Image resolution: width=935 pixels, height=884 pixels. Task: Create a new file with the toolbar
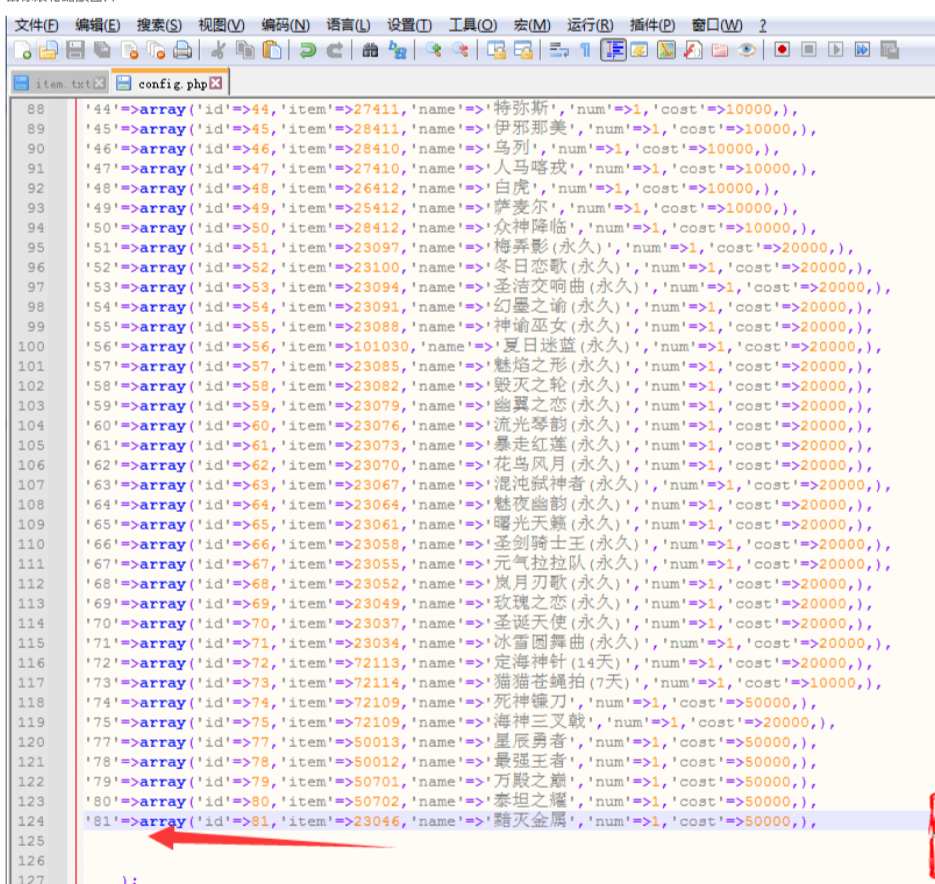tap(21, 50)
